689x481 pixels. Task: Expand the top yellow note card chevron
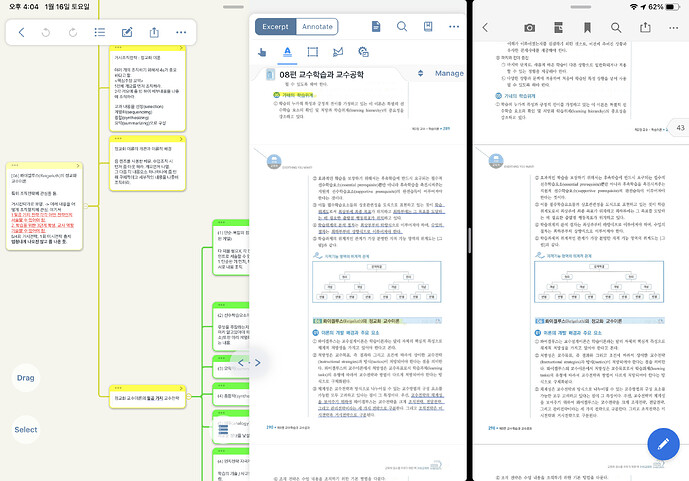click(181, 47)
